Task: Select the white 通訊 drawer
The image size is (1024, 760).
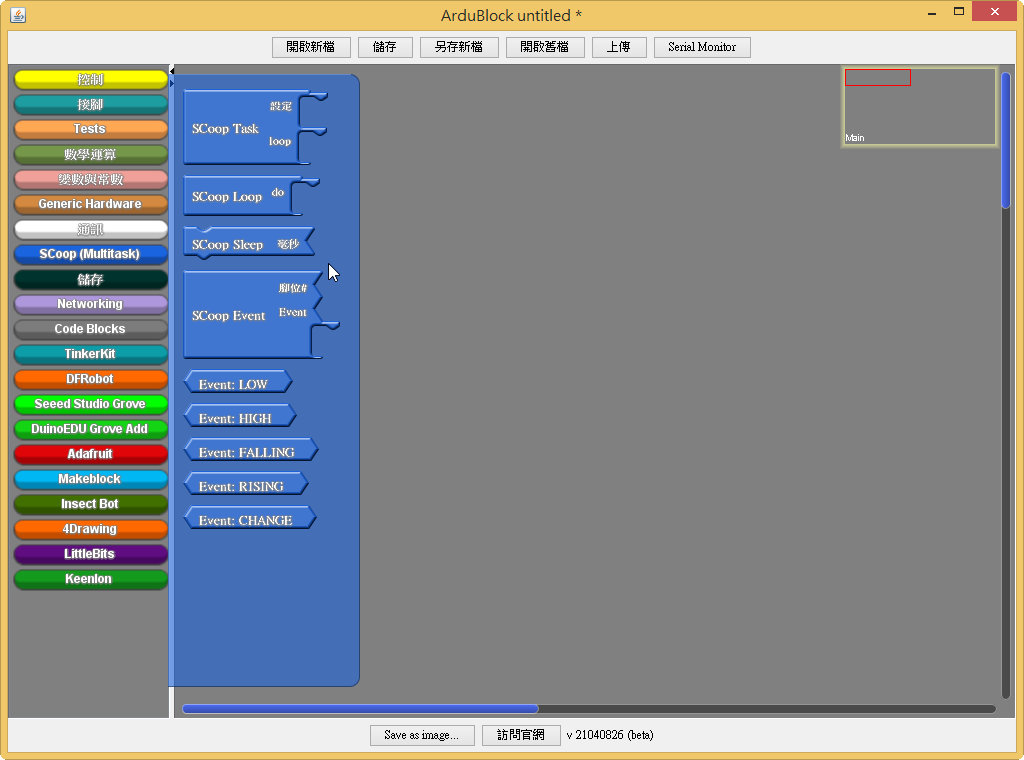Action: coord(91,229)
